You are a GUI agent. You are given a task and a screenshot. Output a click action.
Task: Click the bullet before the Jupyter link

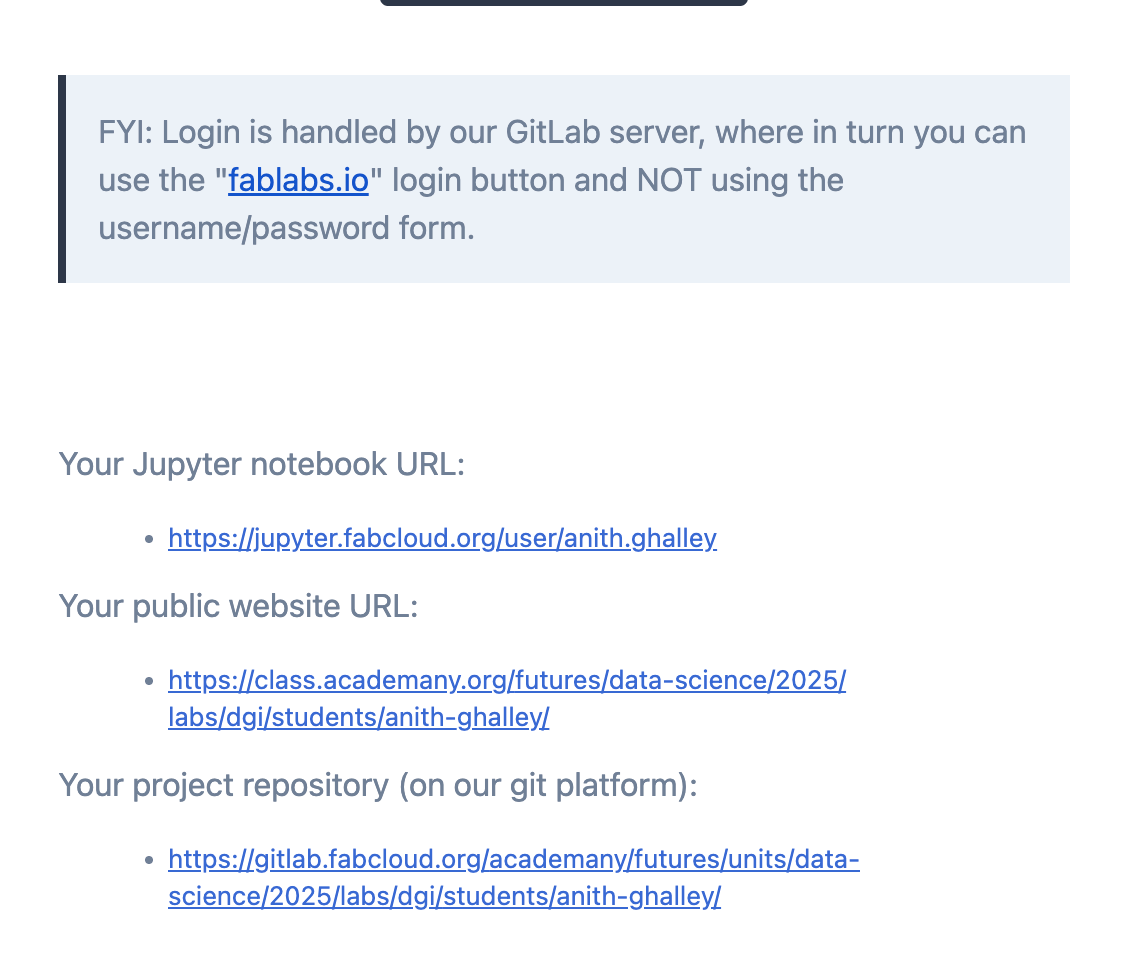point(149,540)
